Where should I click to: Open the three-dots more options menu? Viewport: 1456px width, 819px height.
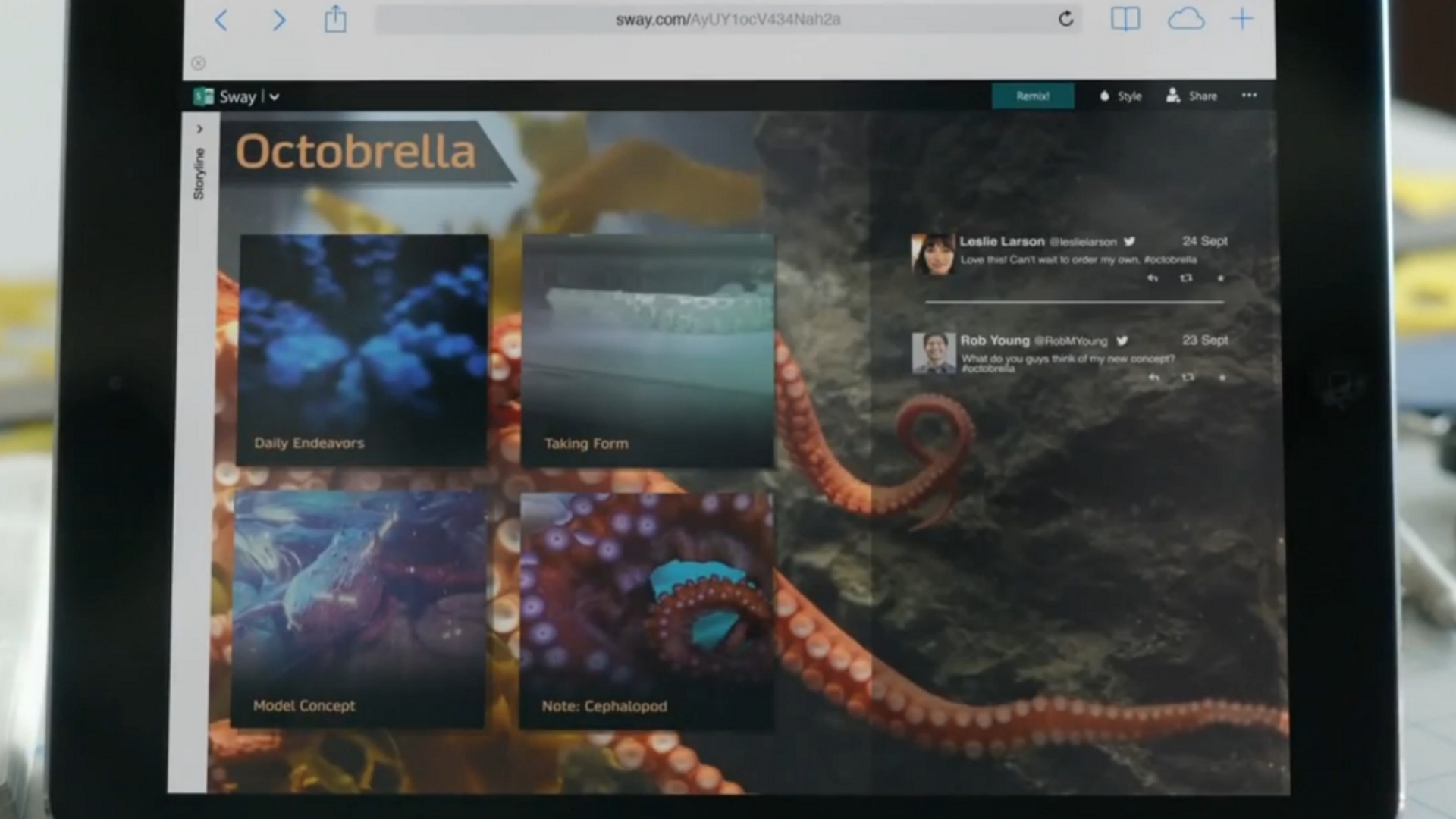click(x=1249, y=96)
